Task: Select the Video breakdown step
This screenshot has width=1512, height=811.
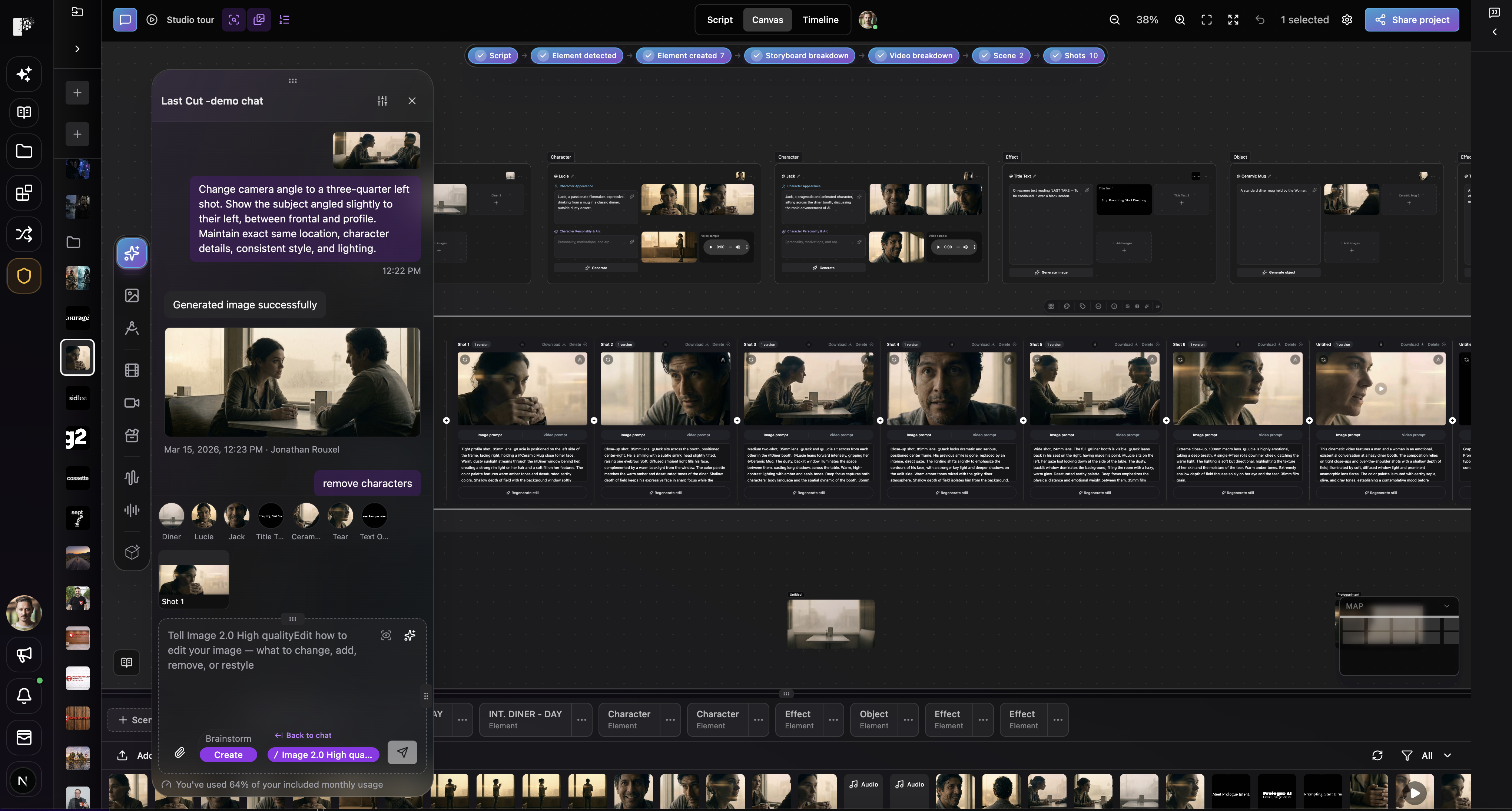Action: point(913,55)
